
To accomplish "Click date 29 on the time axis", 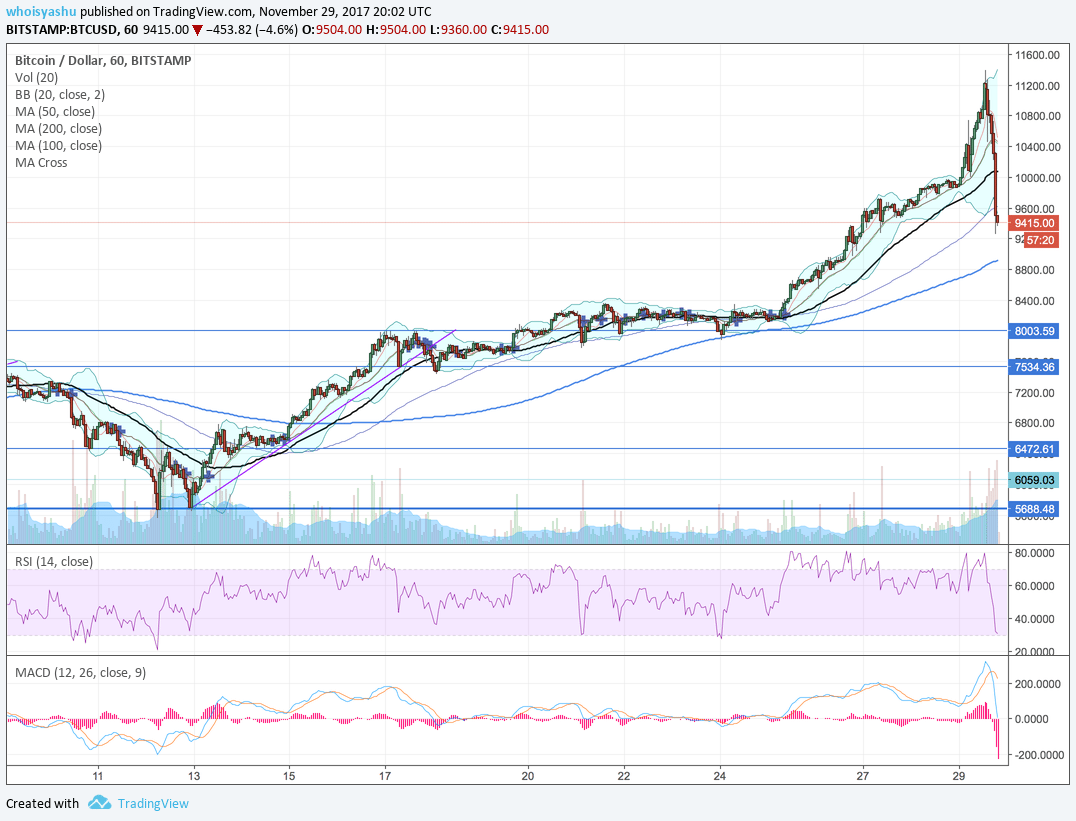I will click(x=959, y=776).
